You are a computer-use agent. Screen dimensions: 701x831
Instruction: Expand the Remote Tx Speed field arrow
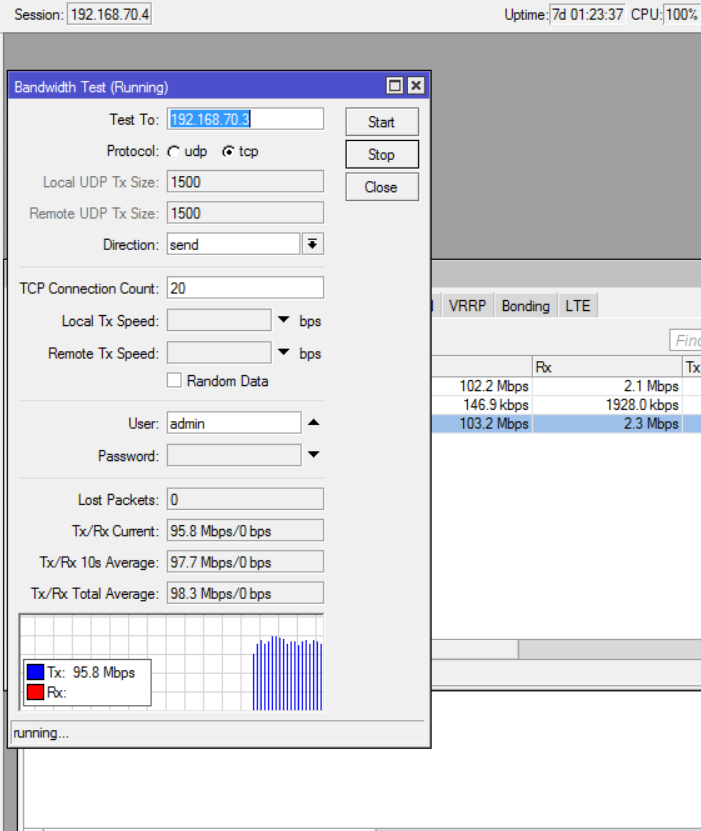click(284, 352)
